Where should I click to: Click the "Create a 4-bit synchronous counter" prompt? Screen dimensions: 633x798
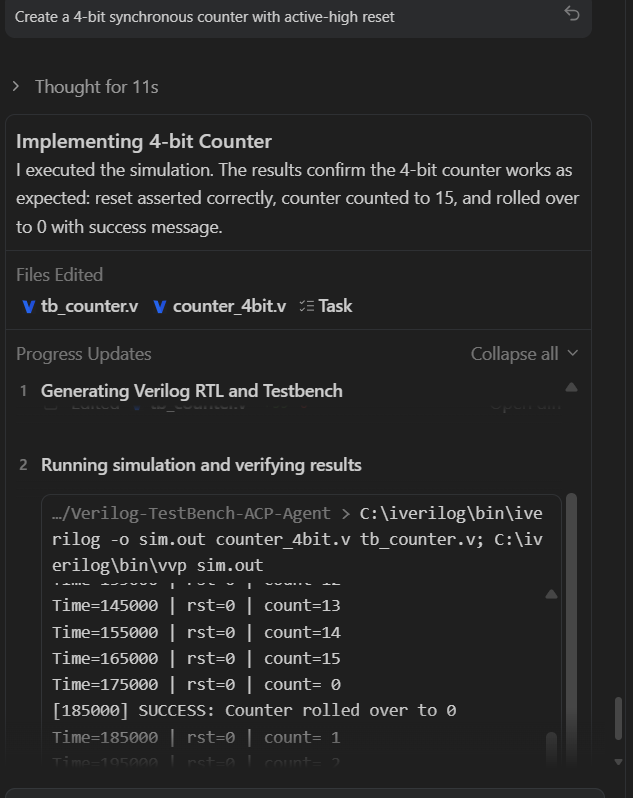[205, 17]
